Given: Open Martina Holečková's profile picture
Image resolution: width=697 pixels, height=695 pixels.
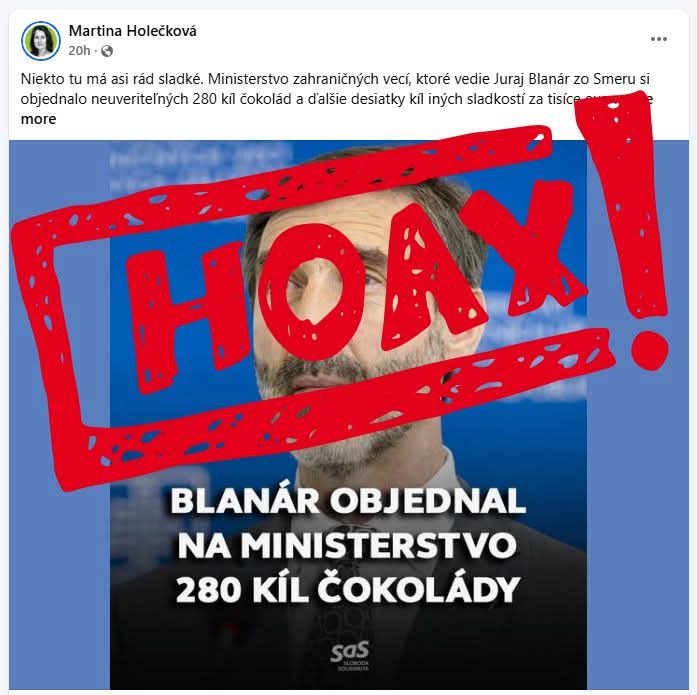Looking at the screenshot, I should [40, 40].
